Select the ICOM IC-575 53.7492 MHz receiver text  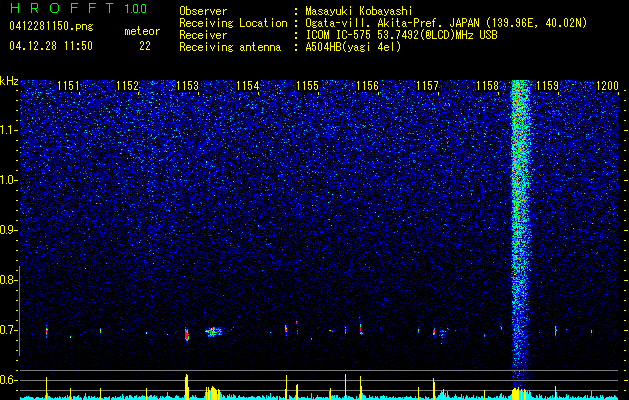pyautogui.click(x=401, y=36)
